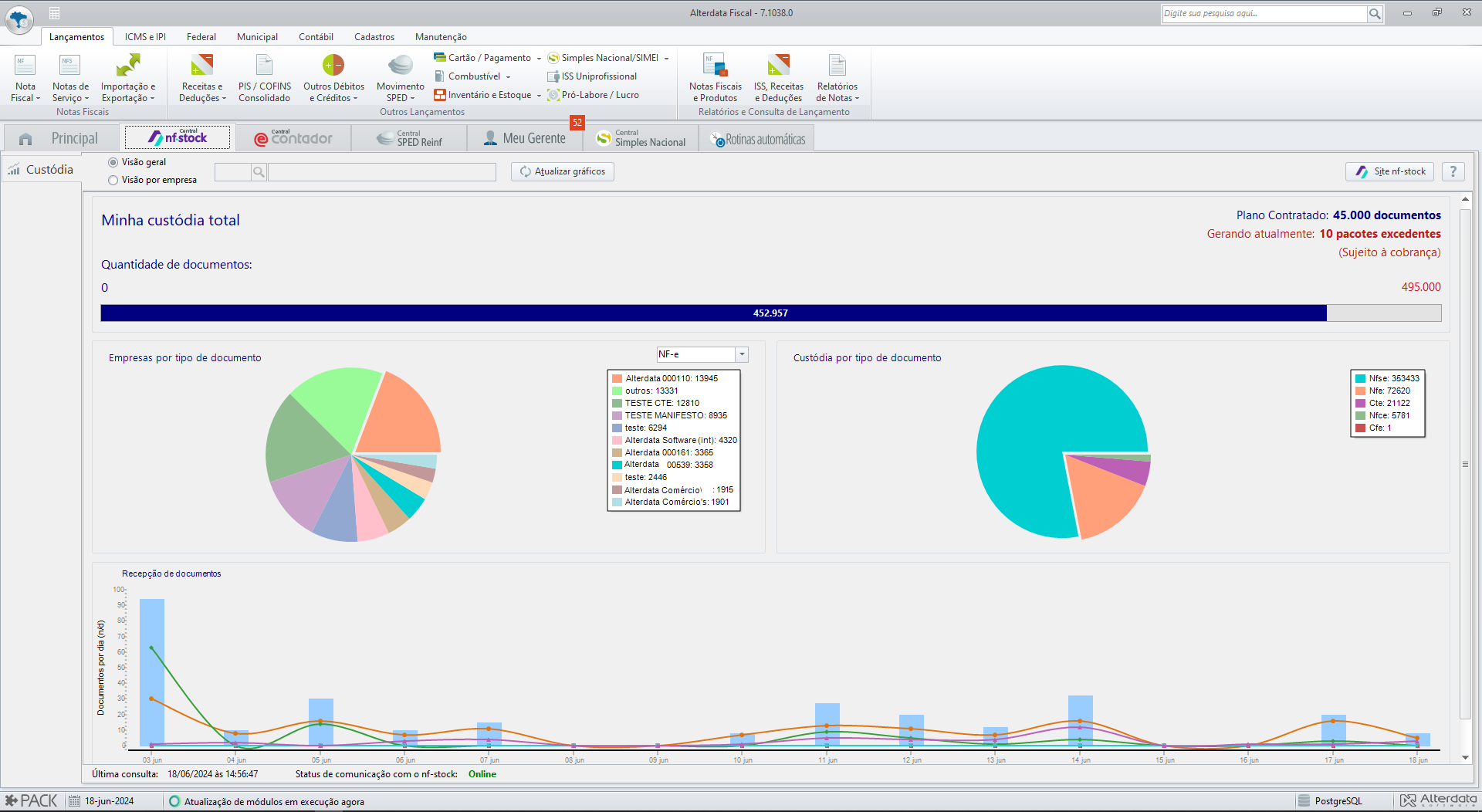Click the Cartão / Pagamento icon
Screen dimensions: 1482x812
440,58
